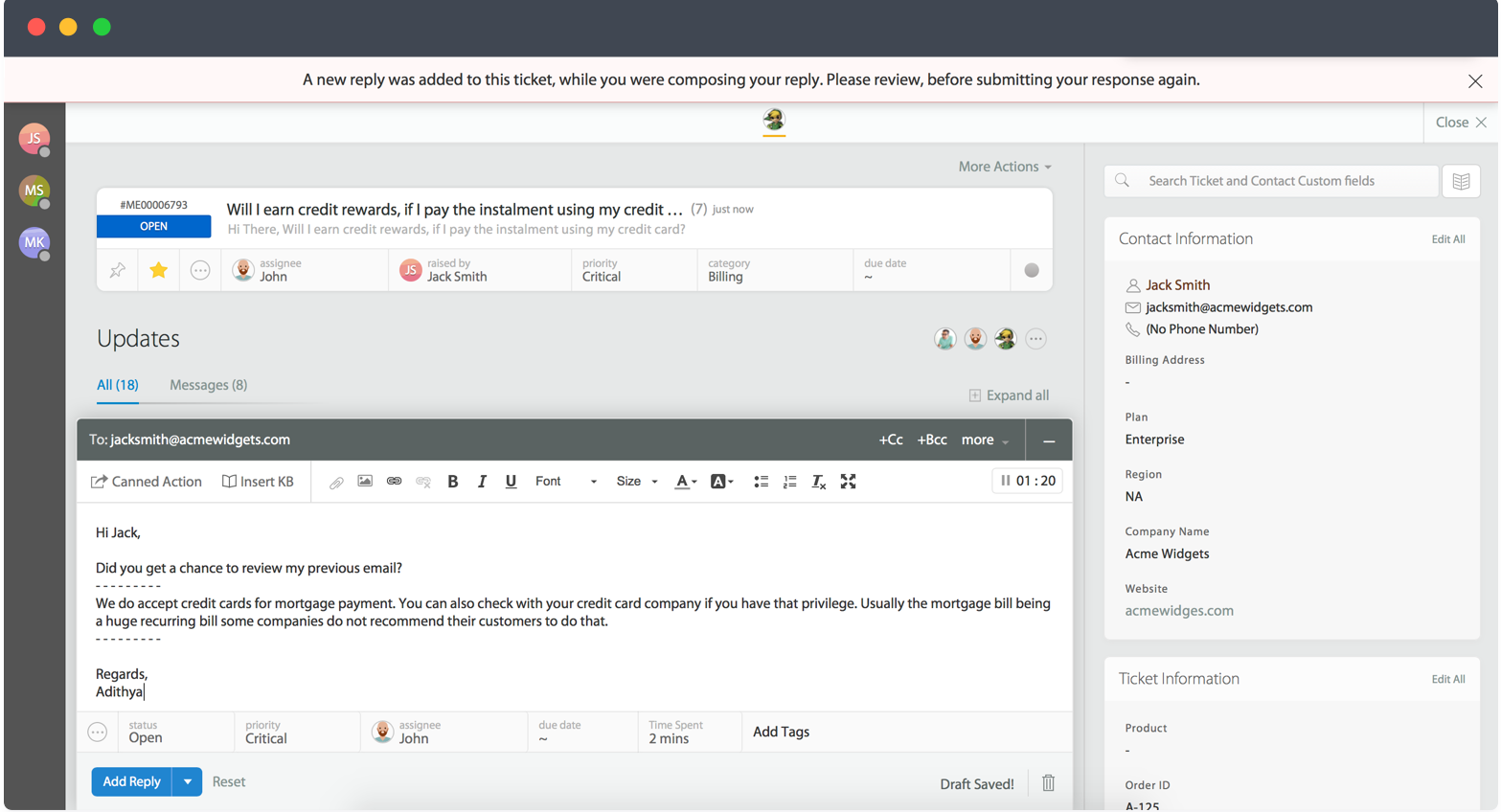Image resolution: width=1501 pixels, height=812 pixels.
Task: Open reply options ellipsis next to status
Action: (98, 732)
